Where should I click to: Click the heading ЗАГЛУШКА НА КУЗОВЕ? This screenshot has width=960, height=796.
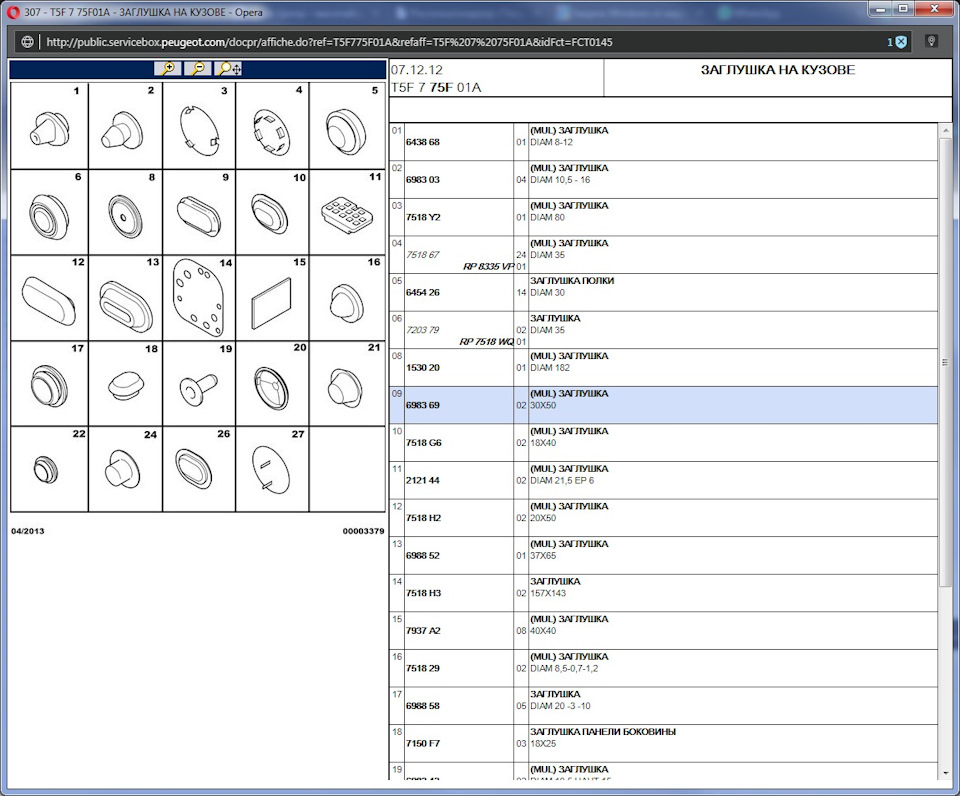pyautogui.click(x=778, y=70)
